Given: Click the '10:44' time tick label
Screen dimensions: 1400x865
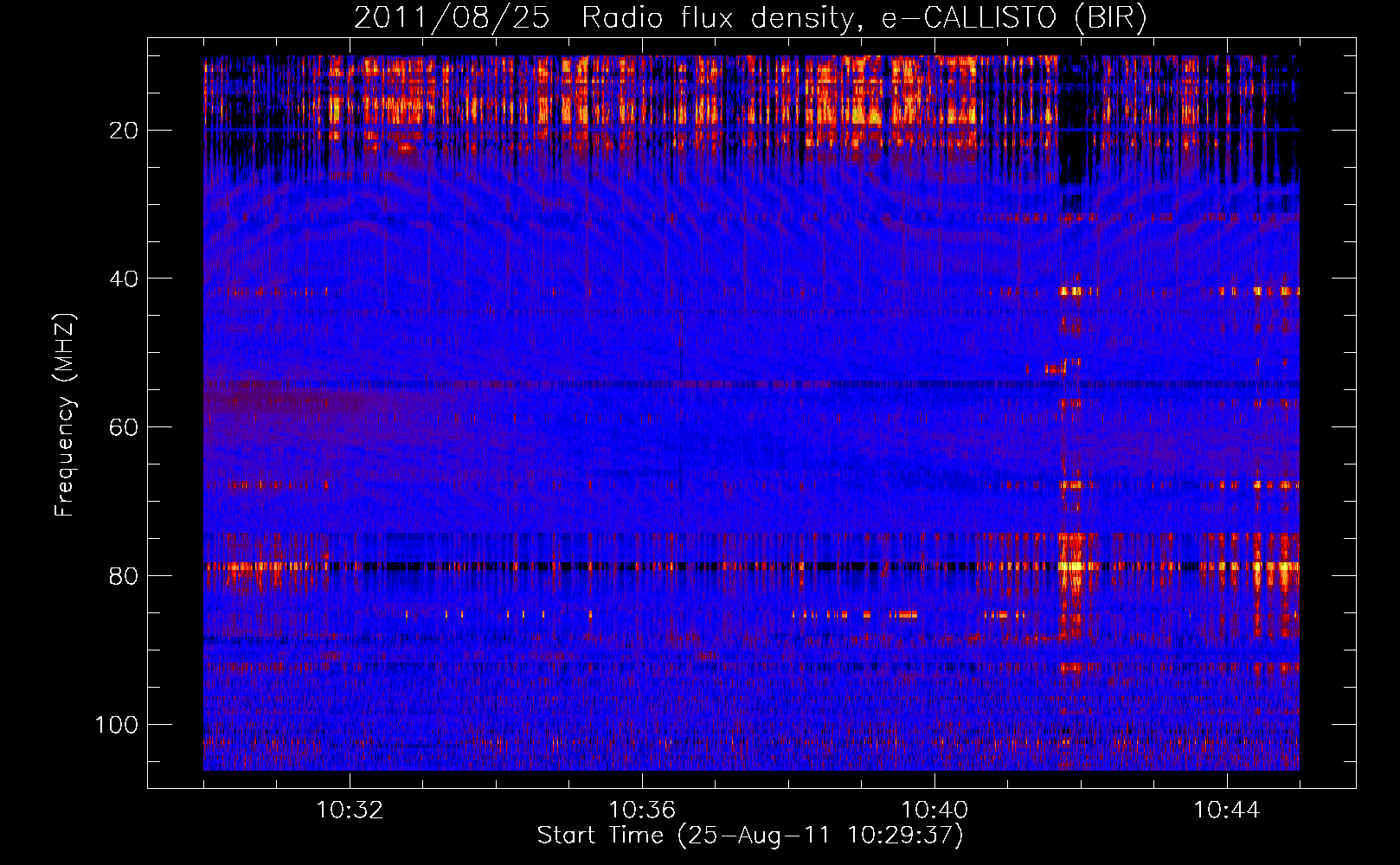Looking at the screenshot, I should pos(1227,811).
